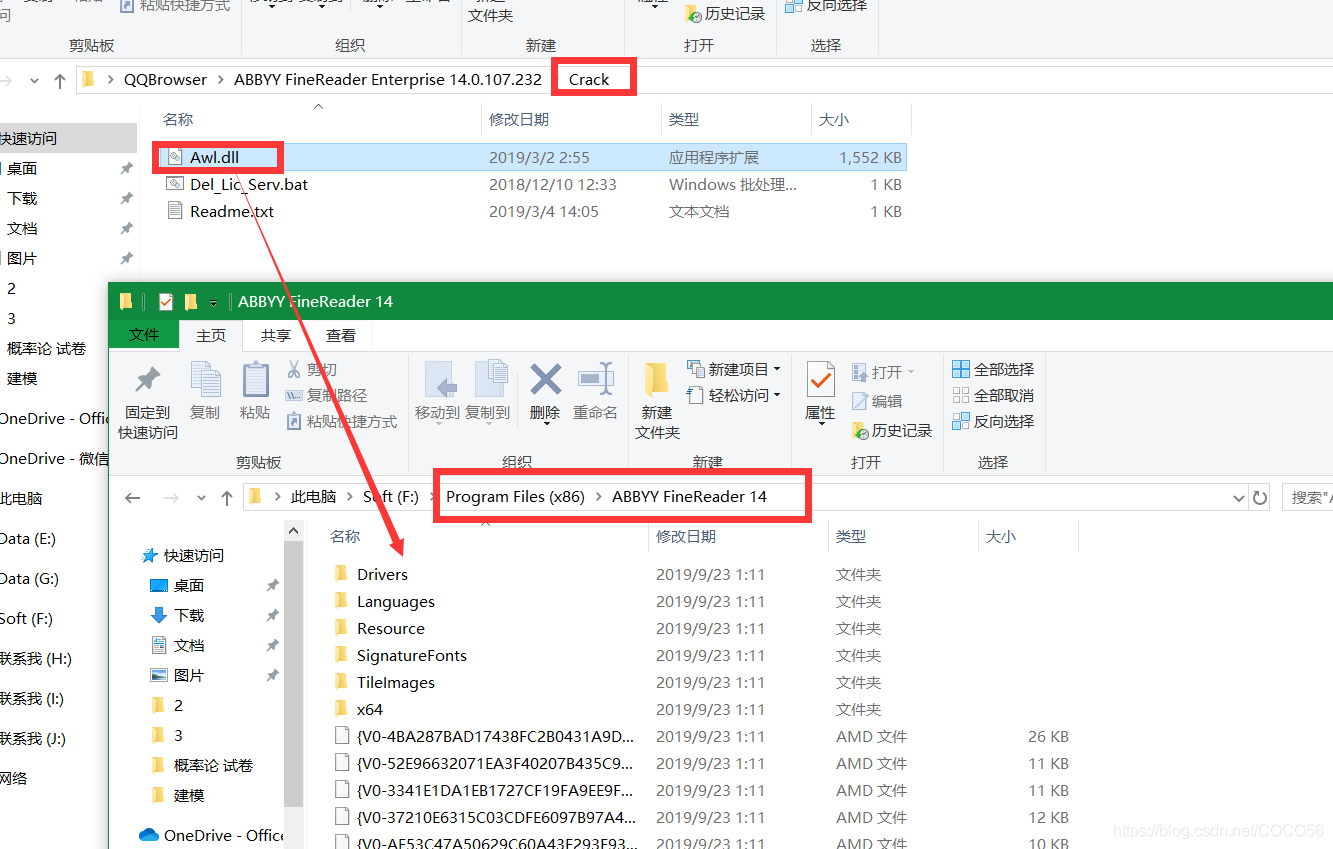Click the search box in front window
The height and width of the screenshot is (849, 1333).
pyautogui.click(x=1308, y=497)
